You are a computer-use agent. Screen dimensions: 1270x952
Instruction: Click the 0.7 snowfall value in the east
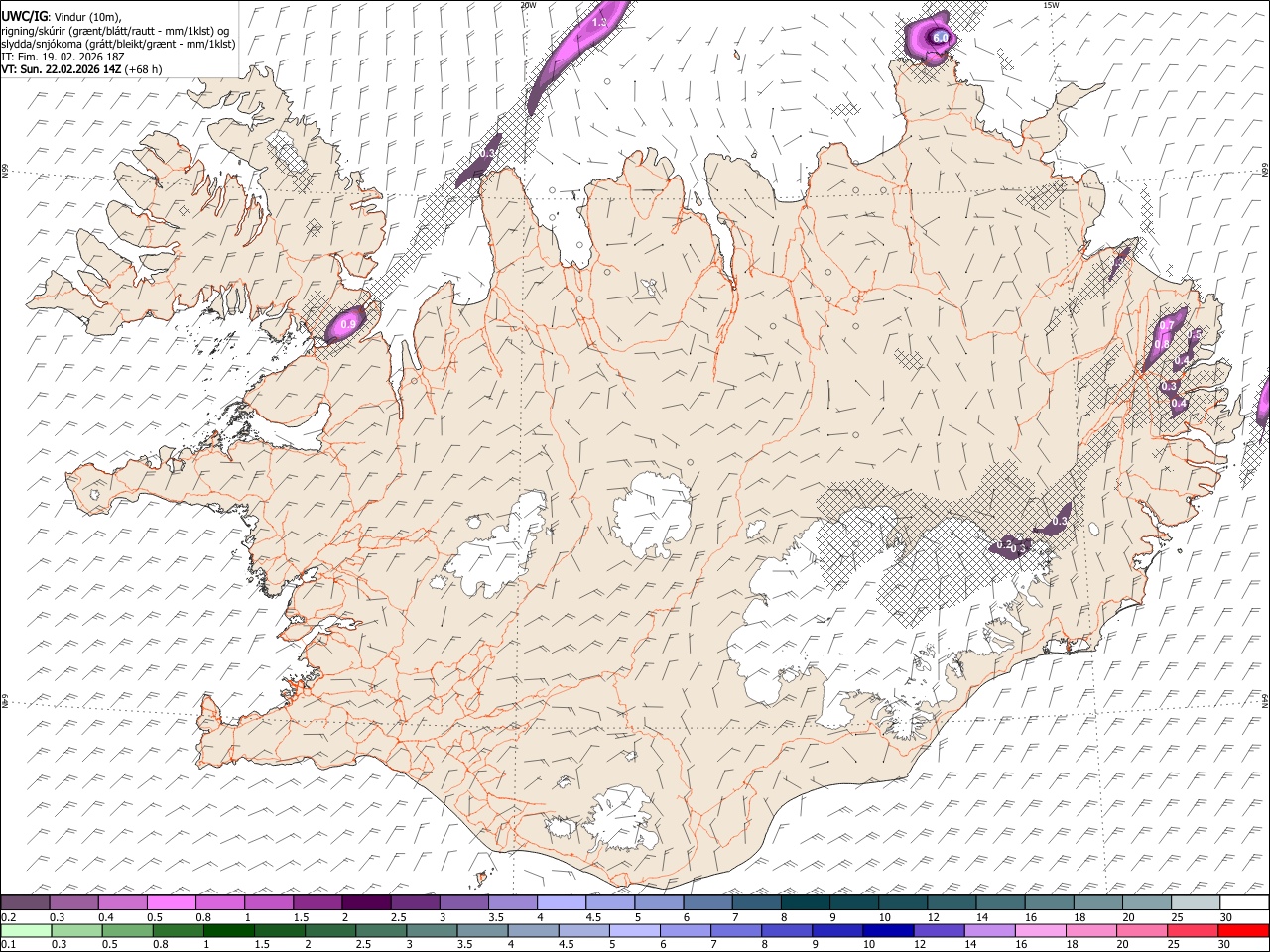coord(1167,325)
